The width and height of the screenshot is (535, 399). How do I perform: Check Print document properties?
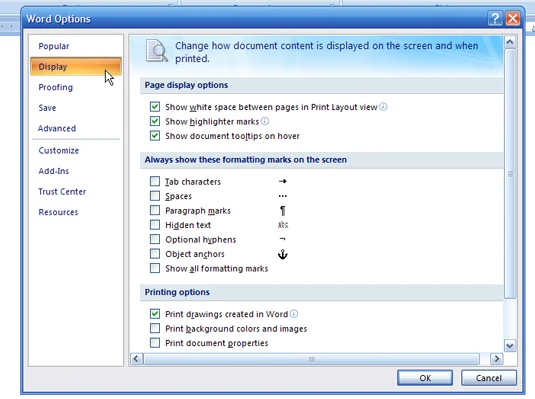(155, 343)
